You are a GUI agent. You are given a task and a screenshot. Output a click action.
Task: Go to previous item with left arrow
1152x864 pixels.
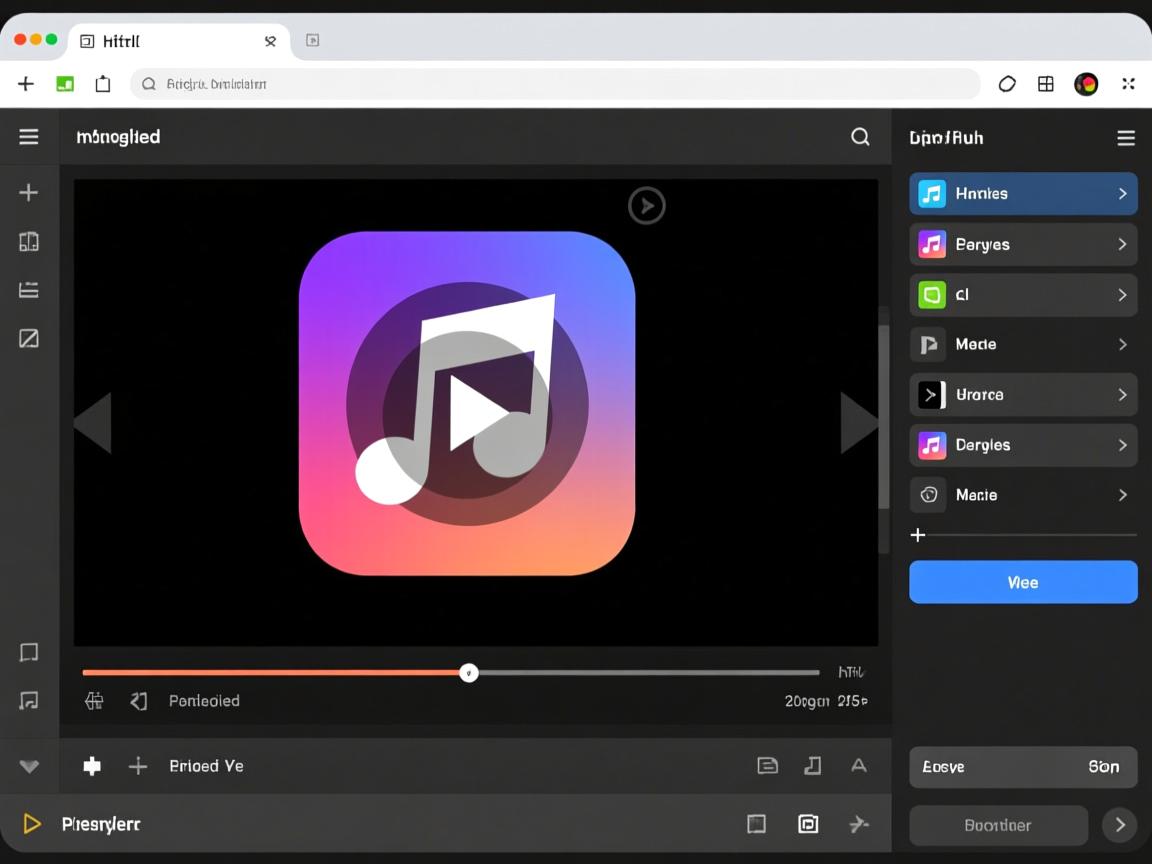coord(93,423)
